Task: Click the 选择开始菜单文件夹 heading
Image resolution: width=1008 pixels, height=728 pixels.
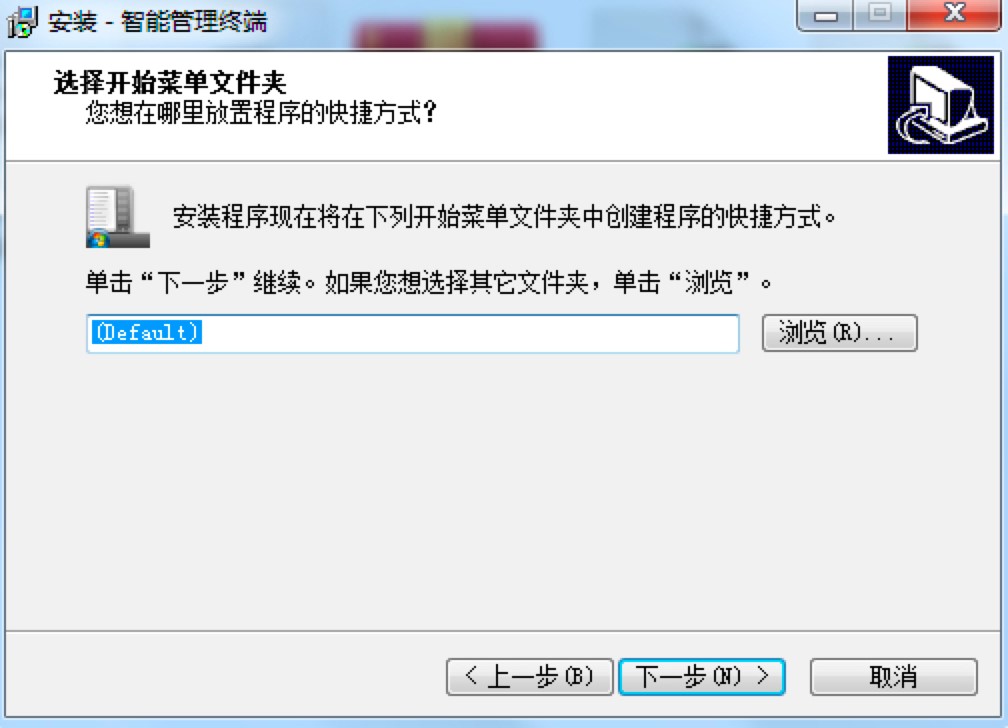Action: [170, 82]
